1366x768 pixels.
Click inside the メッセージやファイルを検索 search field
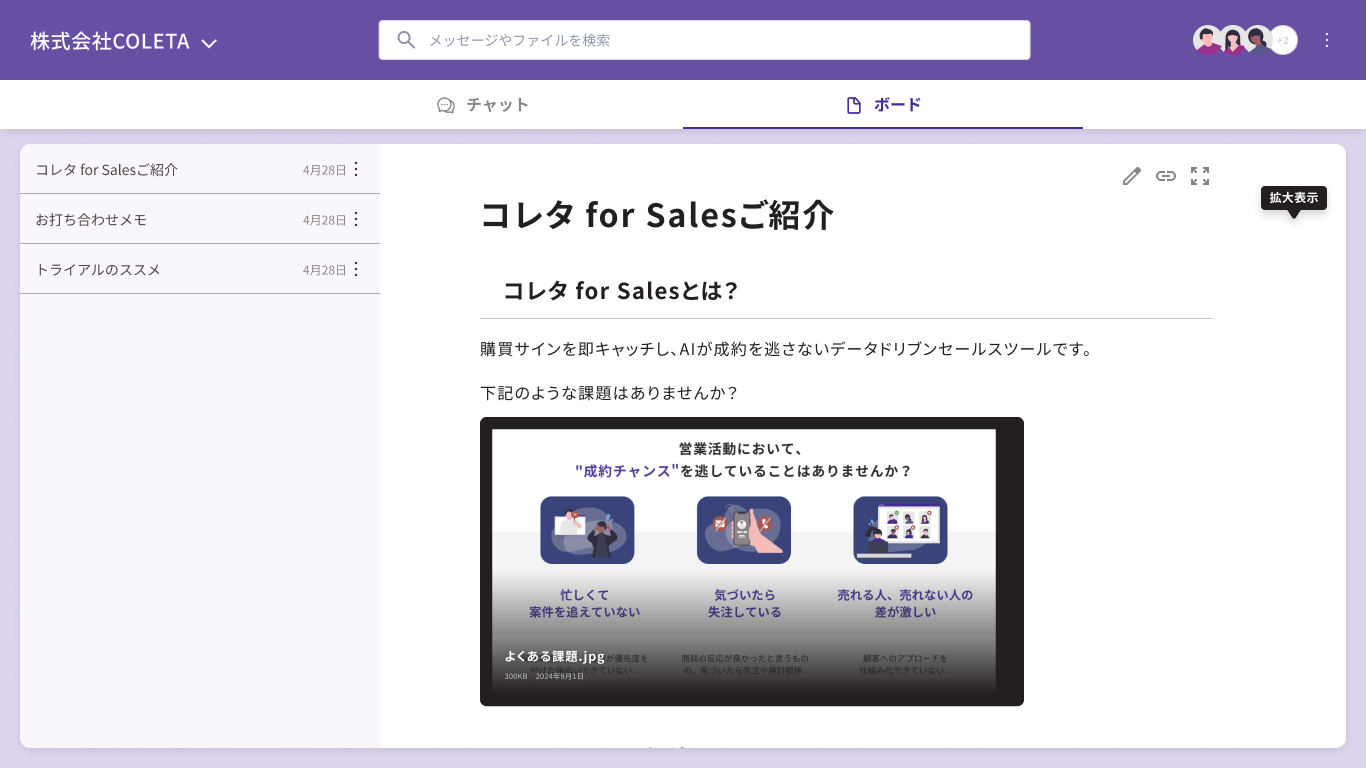[x=700, y=40]
